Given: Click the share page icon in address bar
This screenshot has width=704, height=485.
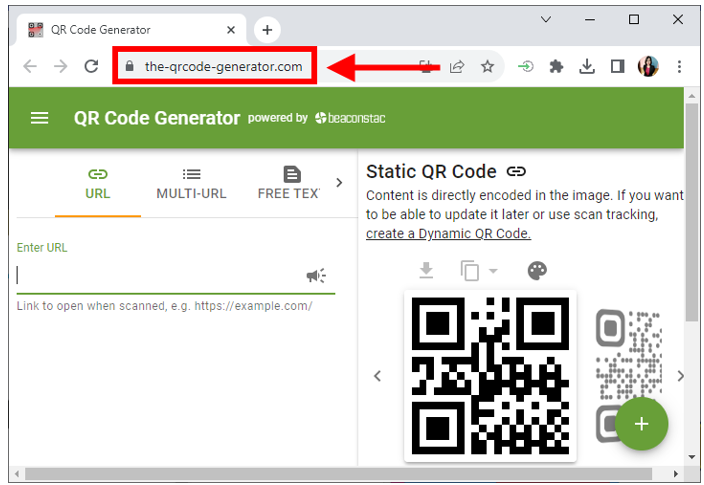Looking at the screenshot, I should tap(457, 67).
